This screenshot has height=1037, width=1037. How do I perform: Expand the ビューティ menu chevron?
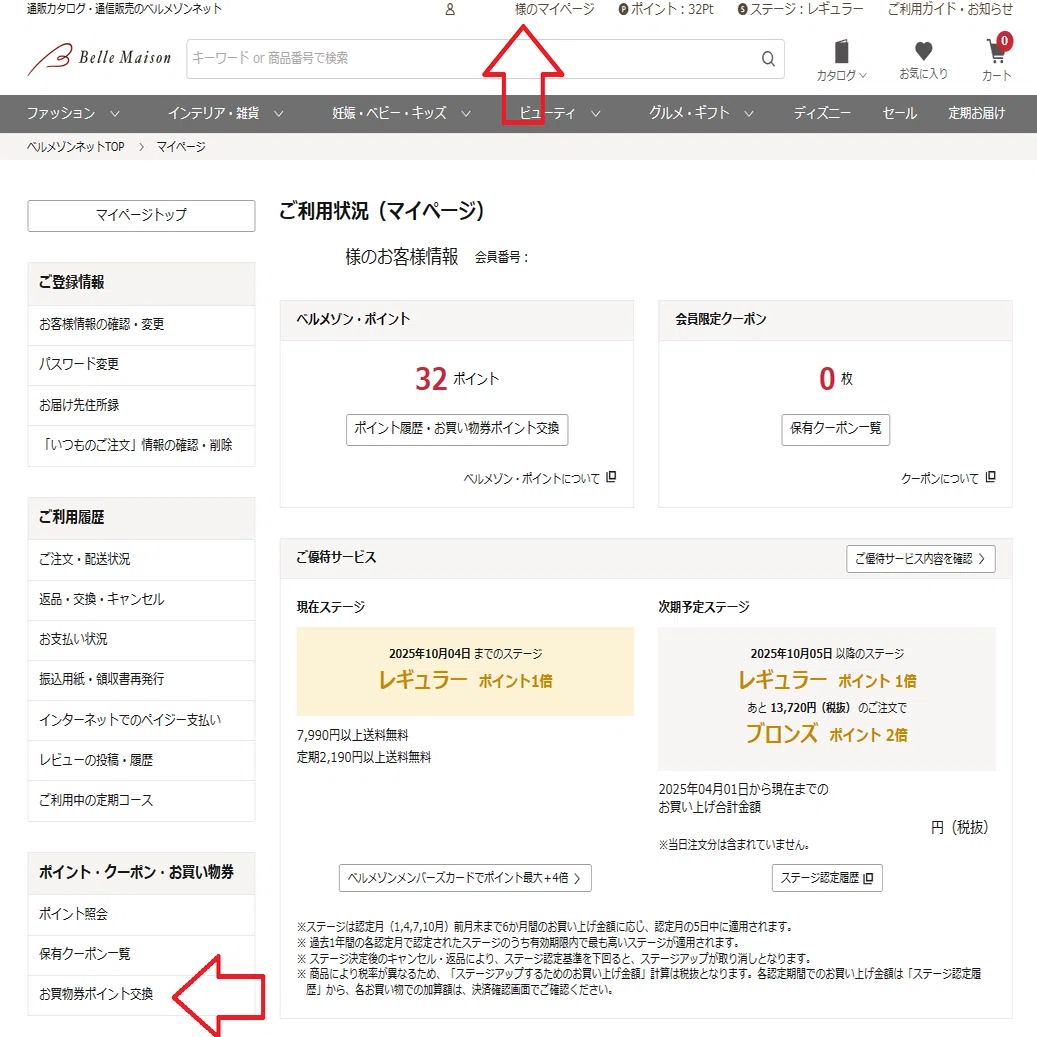[595, 114]
